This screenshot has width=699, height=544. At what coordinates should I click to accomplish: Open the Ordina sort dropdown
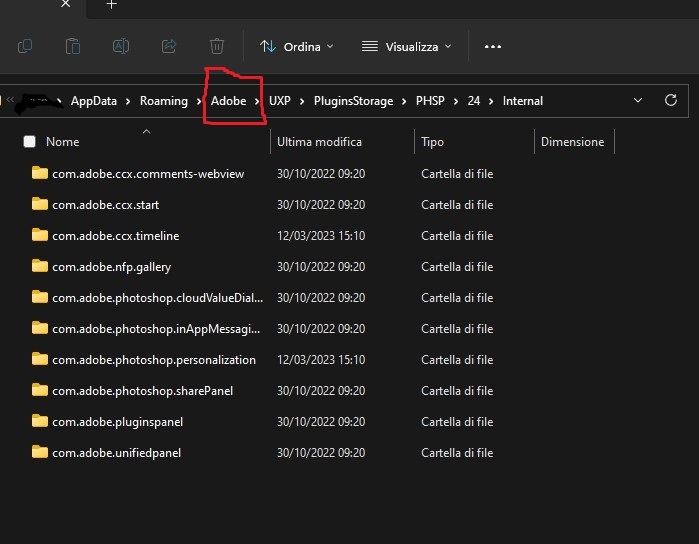pos(297,46)
